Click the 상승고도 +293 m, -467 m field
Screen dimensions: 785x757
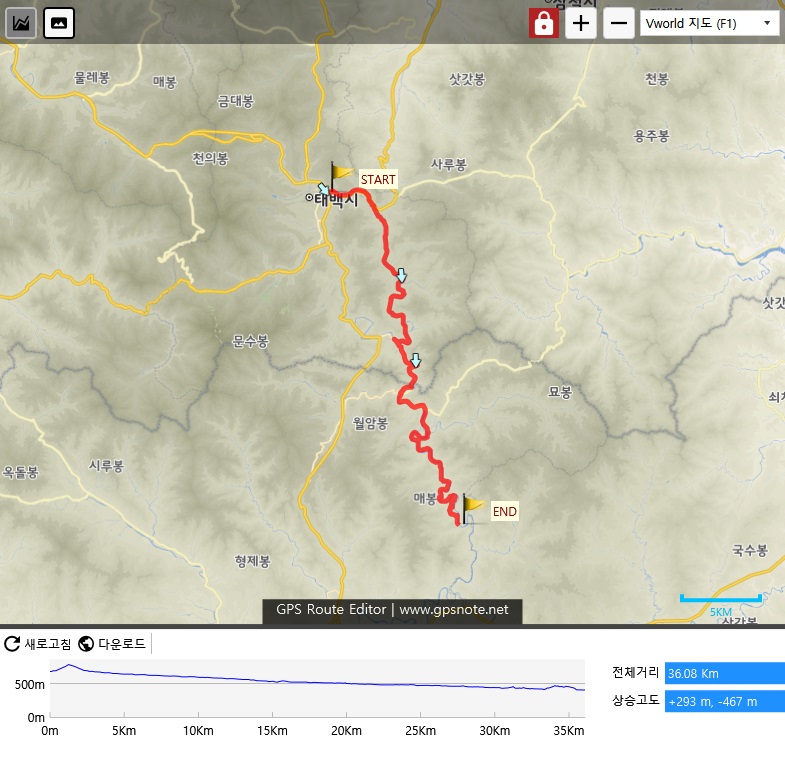click(x=724, y=701)
